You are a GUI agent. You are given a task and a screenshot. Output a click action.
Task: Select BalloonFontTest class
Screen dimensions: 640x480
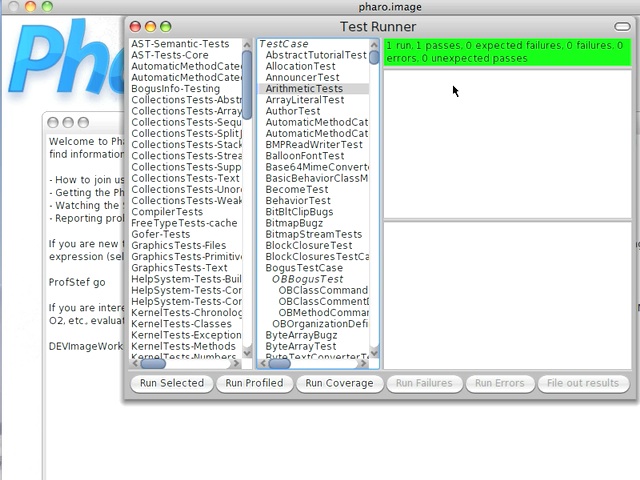click(x=305, y=156)
